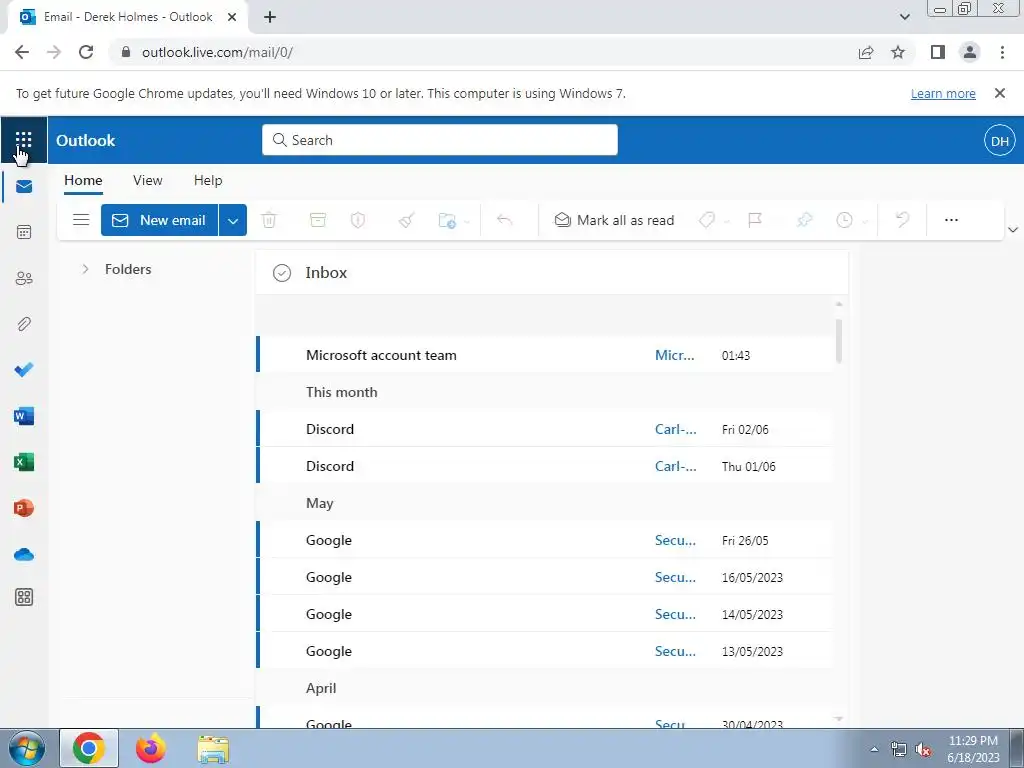Open the Google email dated 14/05/2023
The width and height of the screenshot is (1024, 768).
(x=545, y=614)
